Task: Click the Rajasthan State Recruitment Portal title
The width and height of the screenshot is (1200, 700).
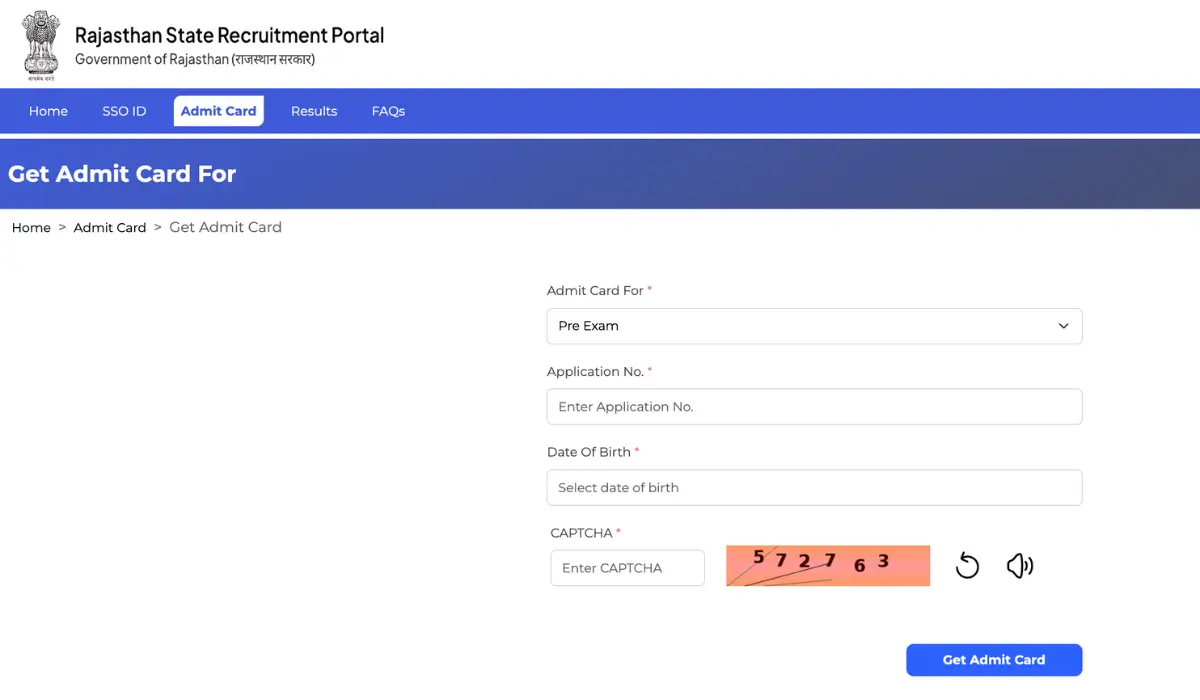Action: click(229, 35)
